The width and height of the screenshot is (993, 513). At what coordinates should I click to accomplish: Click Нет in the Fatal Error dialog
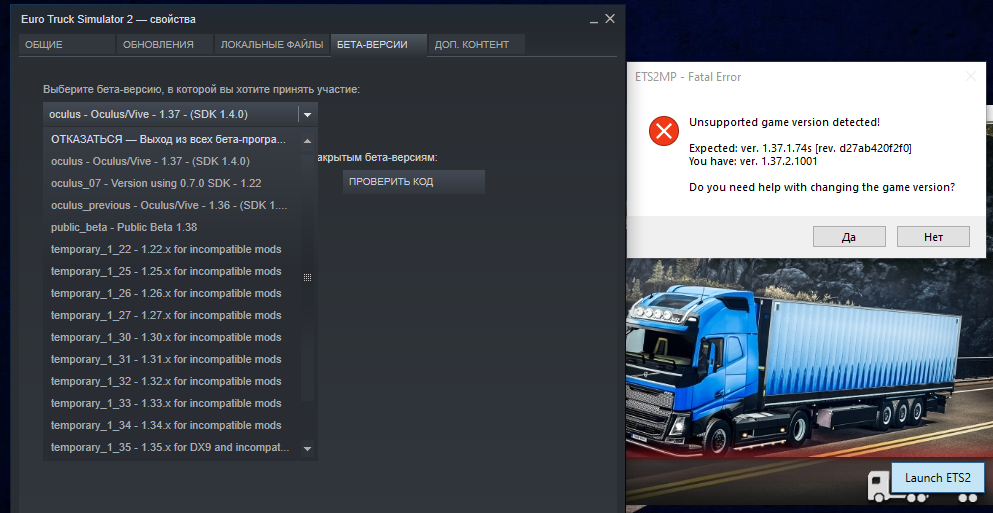coord(933,237)
